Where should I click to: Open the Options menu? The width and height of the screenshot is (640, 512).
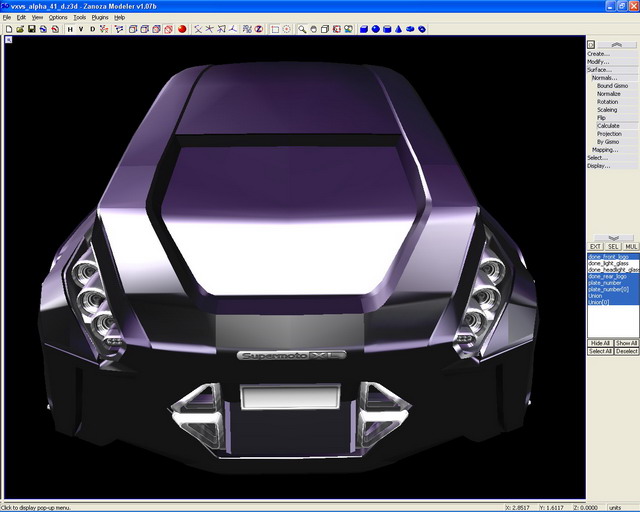coord(58,17)
